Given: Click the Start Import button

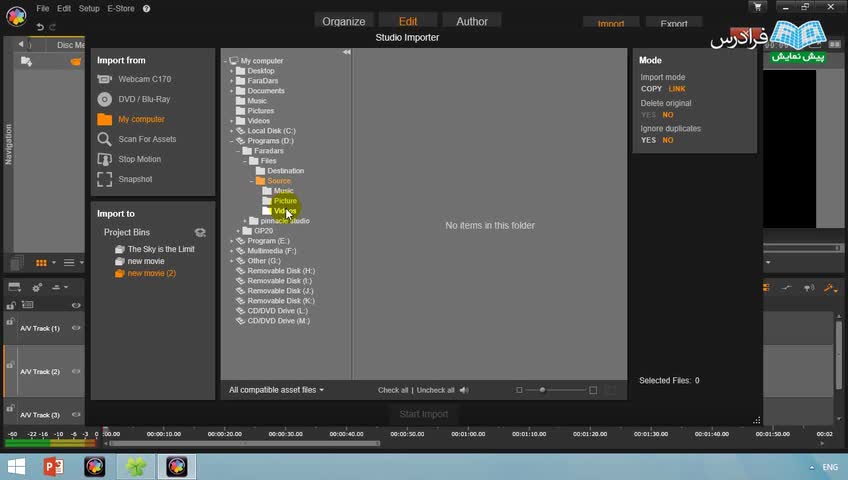Looking at the screenshot, I should point(423,414).
